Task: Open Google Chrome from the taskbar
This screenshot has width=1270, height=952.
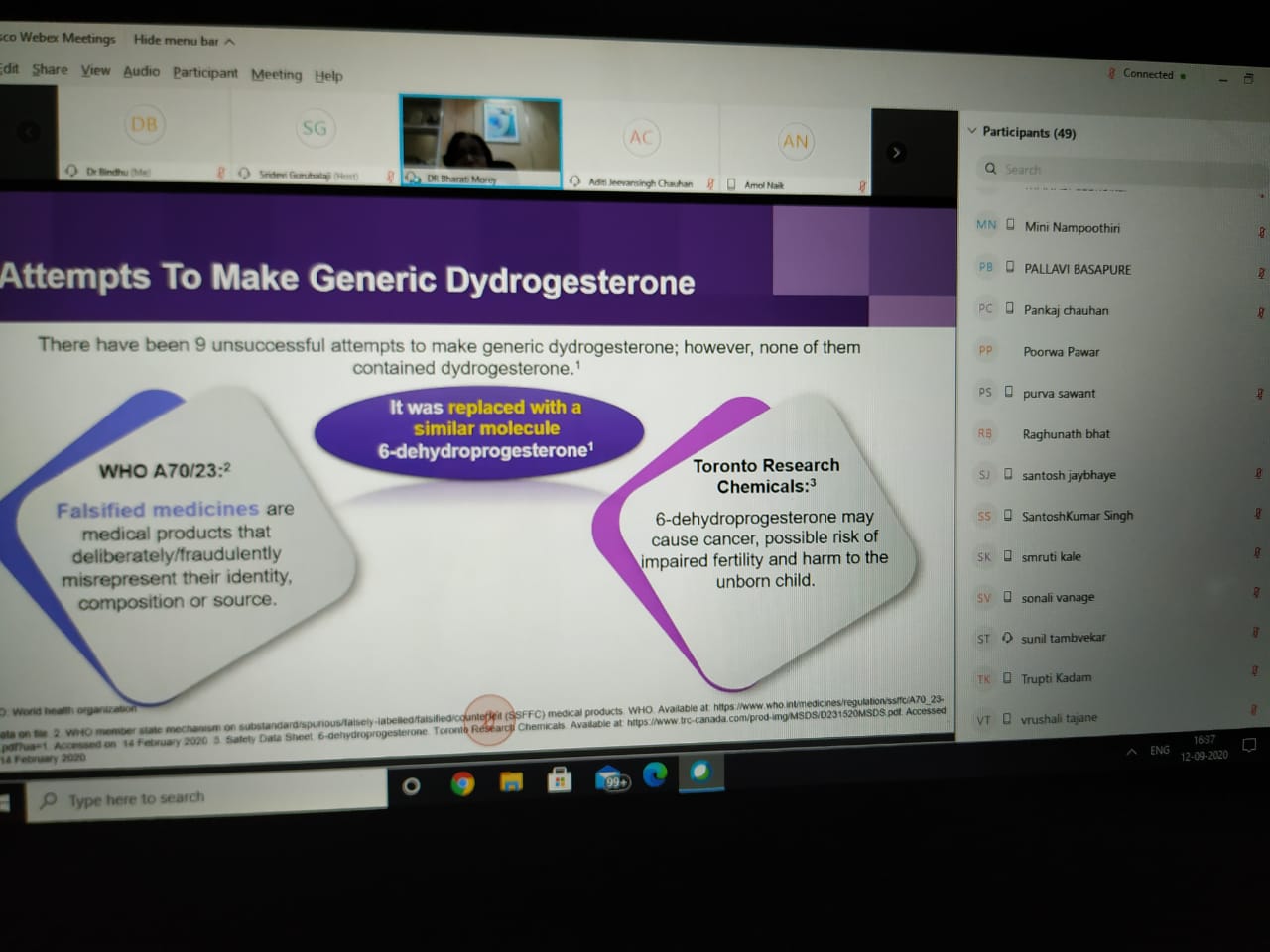Action: [x=461, y=784]
